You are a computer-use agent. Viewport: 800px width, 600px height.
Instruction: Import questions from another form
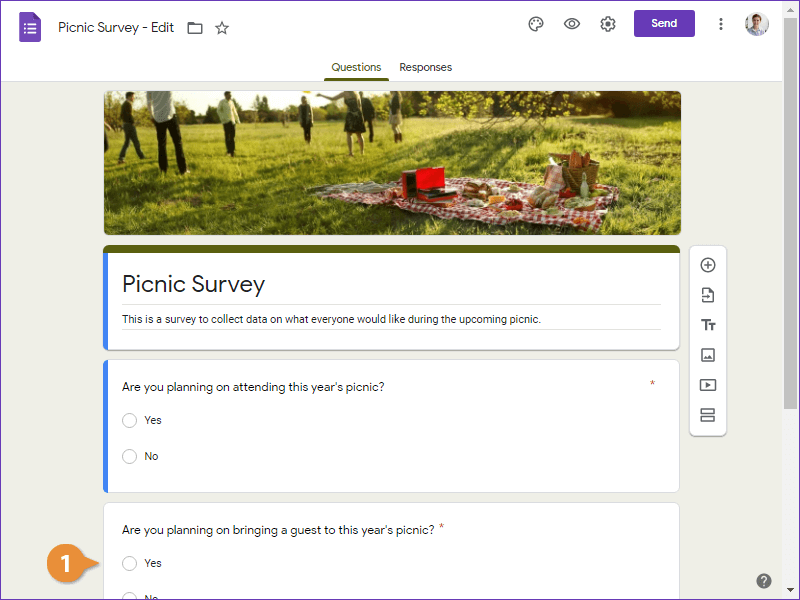coord(708,295)
